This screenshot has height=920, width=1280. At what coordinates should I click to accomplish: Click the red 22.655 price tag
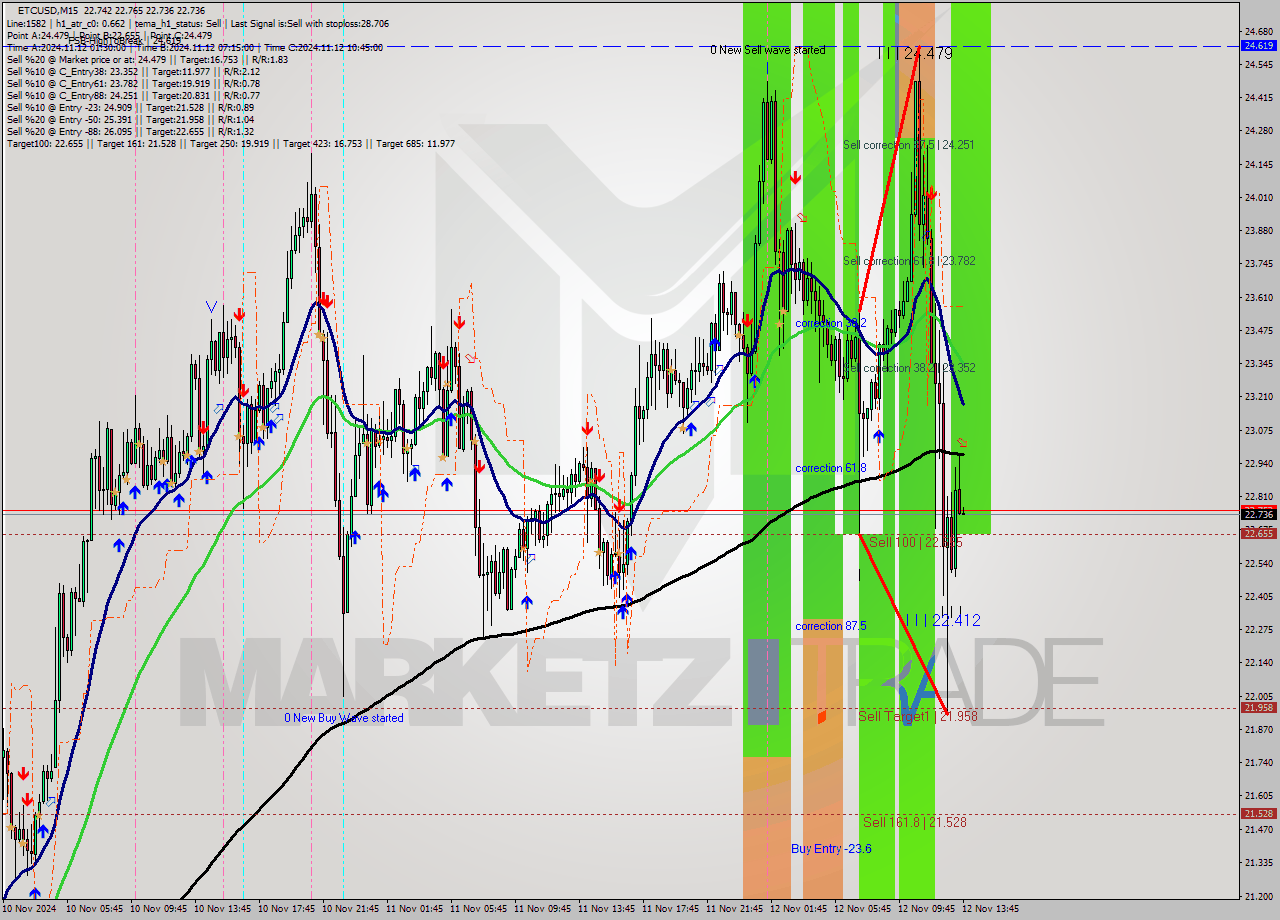tap(1258, 534)
